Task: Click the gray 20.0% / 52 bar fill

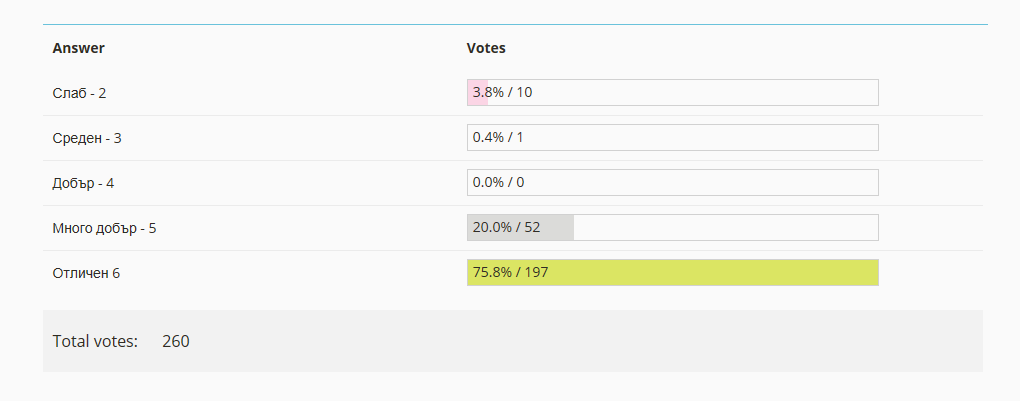Action: (520, 227)
